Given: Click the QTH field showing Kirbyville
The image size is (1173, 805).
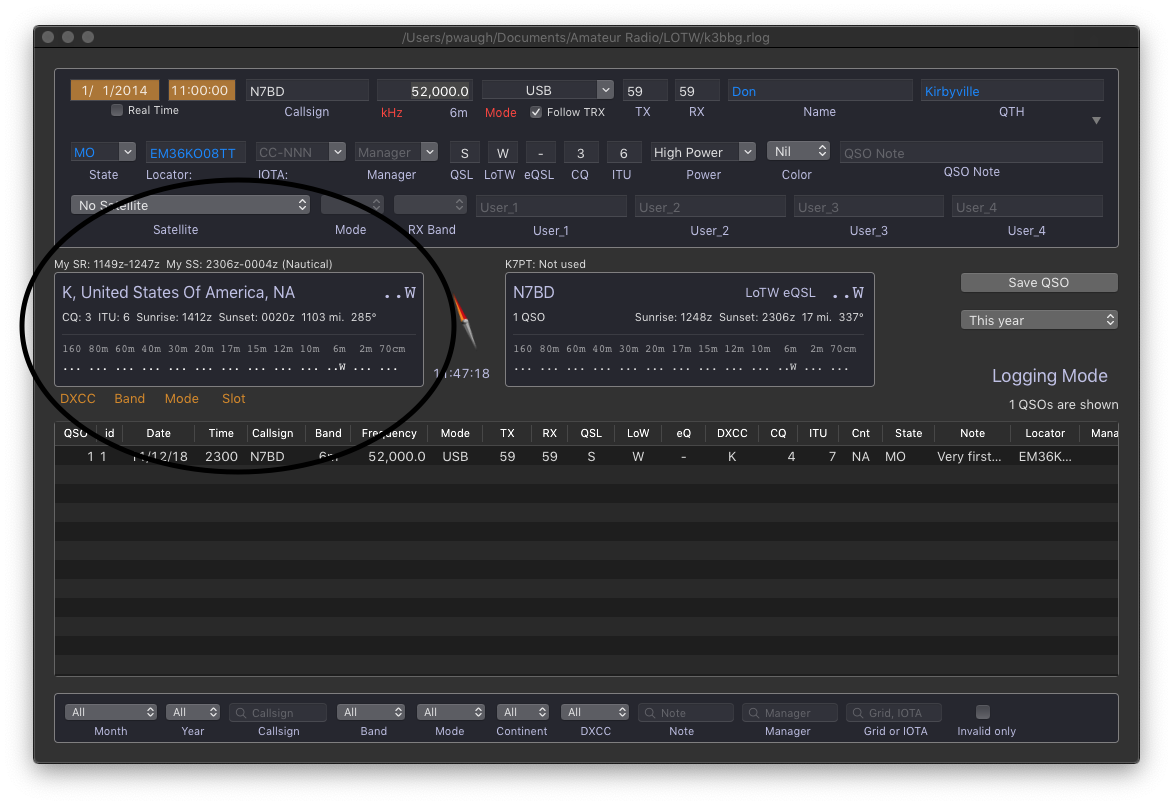Looking at the screenshot, I should pos(1012,91).
